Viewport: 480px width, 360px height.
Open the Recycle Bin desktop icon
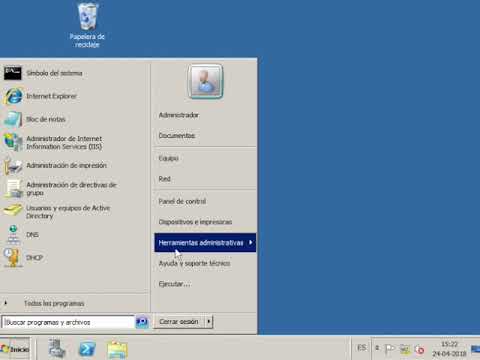coord(87,25)
